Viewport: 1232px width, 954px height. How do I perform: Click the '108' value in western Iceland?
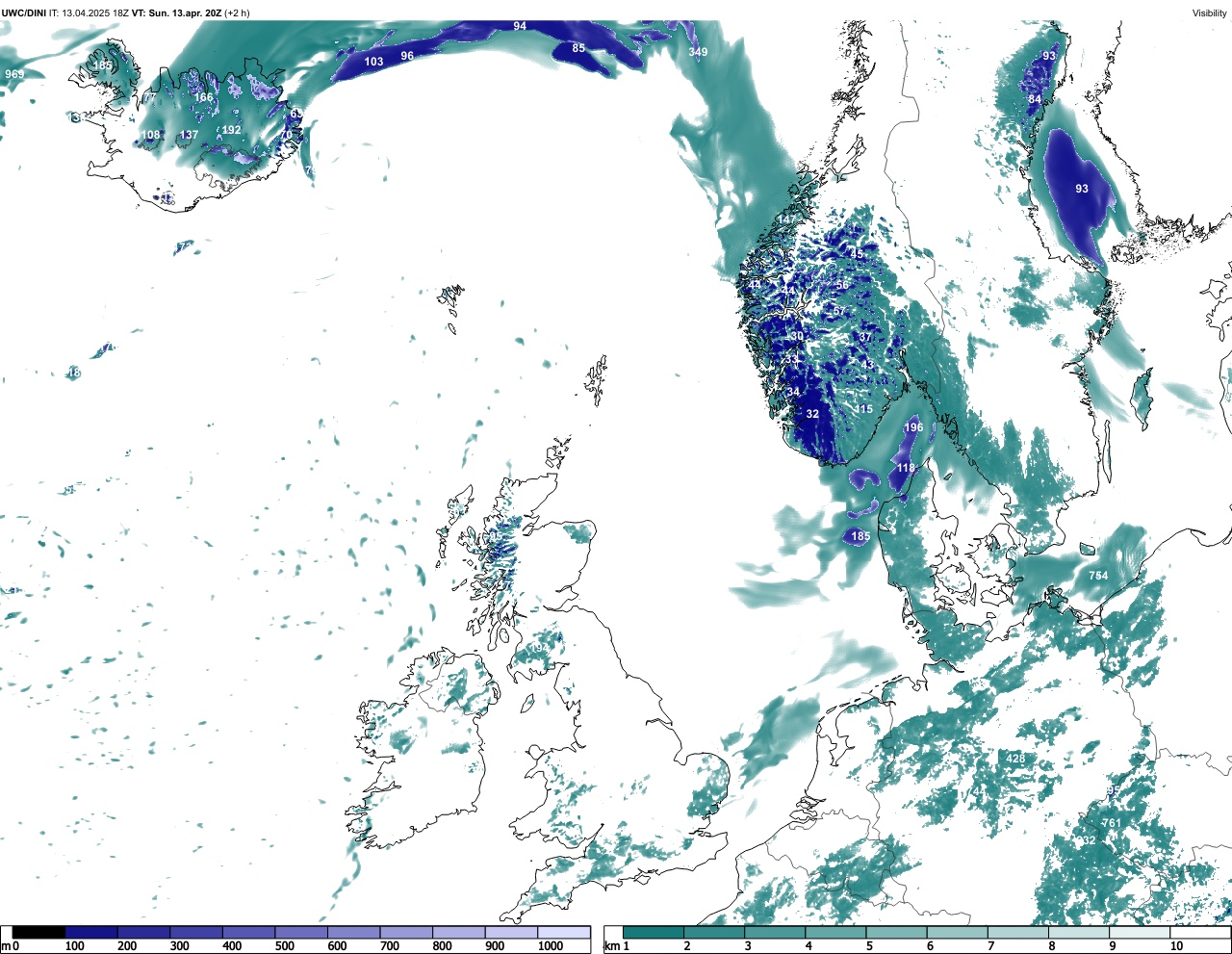(151, 135)
